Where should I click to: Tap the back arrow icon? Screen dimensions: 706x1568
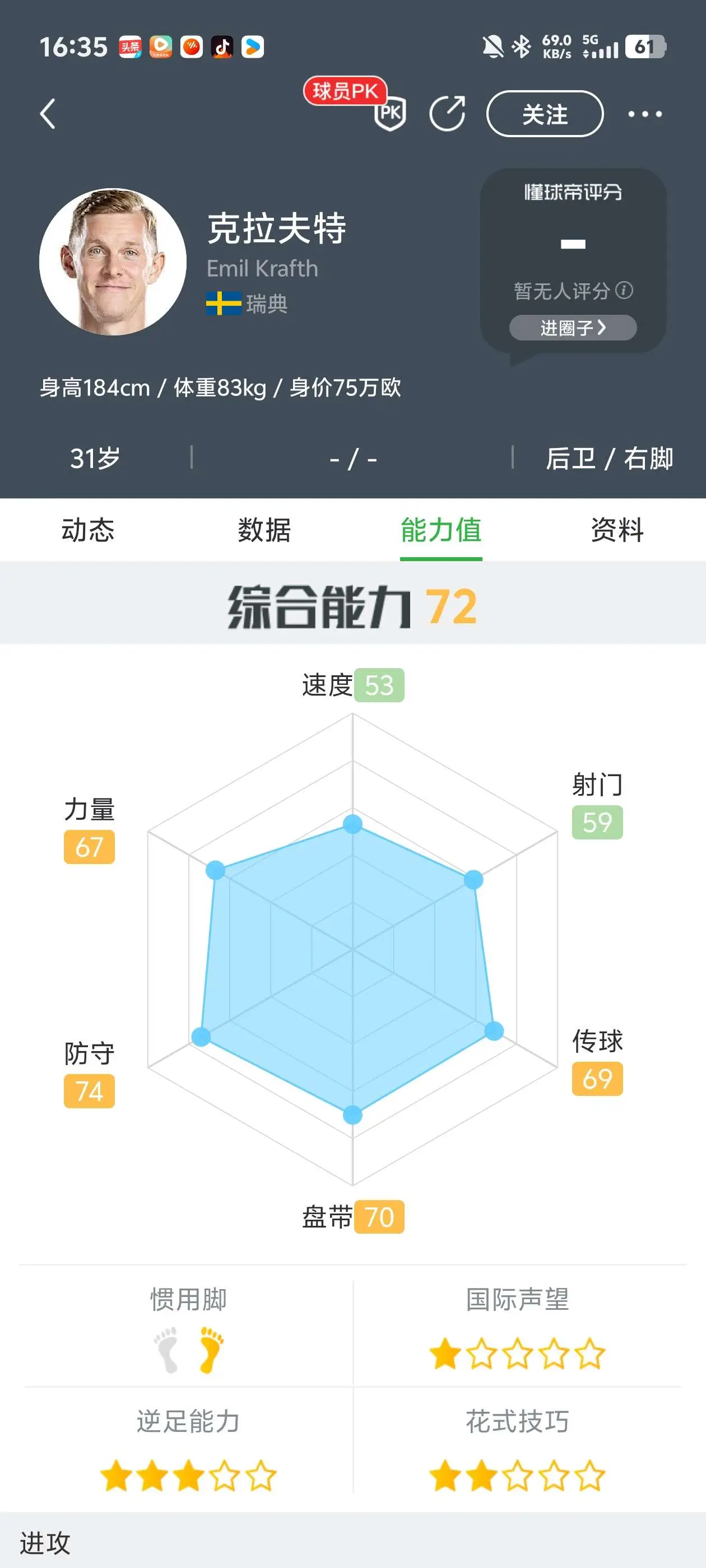pos(48,114)
